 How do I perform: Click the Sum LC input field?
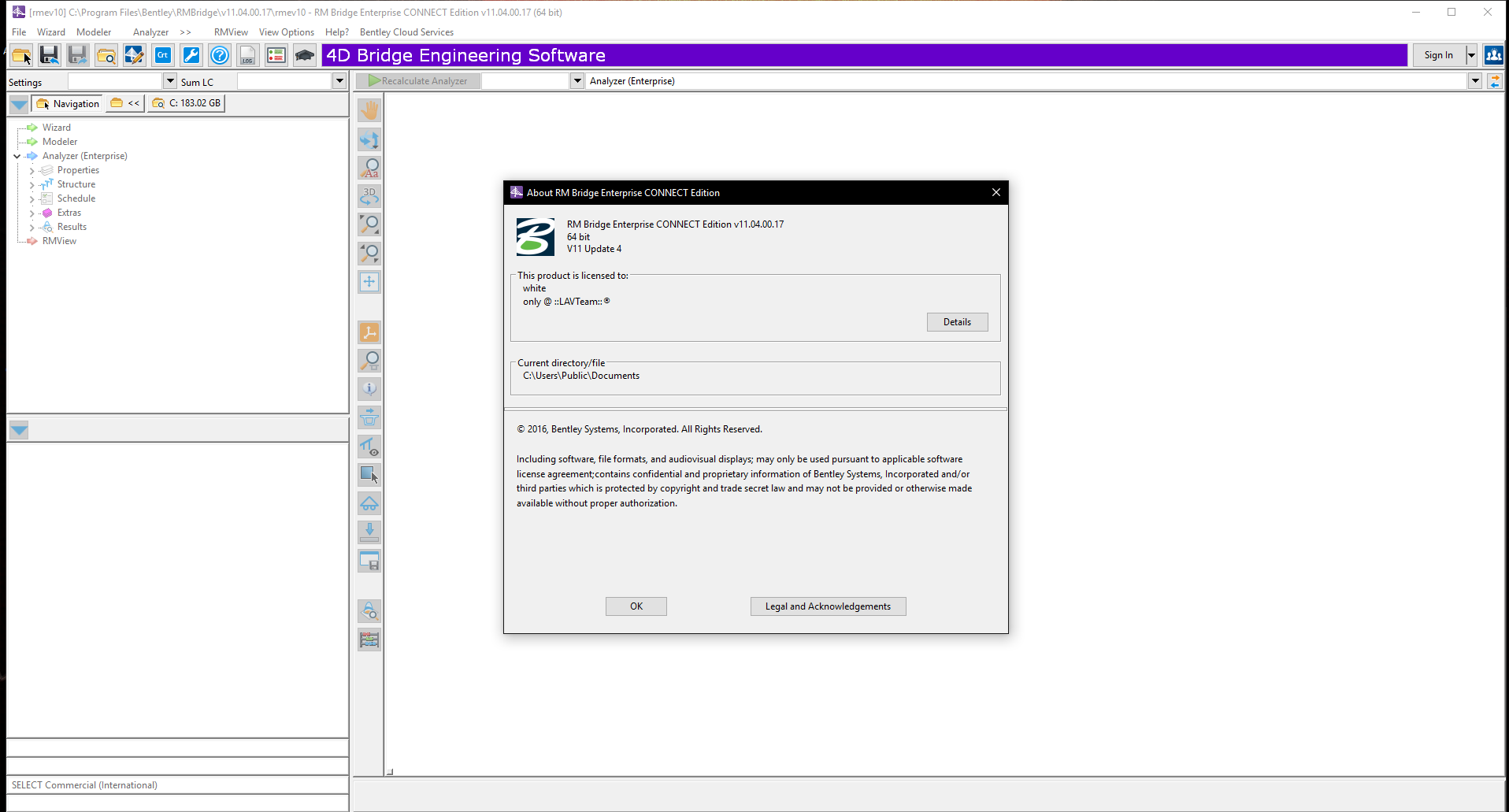coord(284,81)
